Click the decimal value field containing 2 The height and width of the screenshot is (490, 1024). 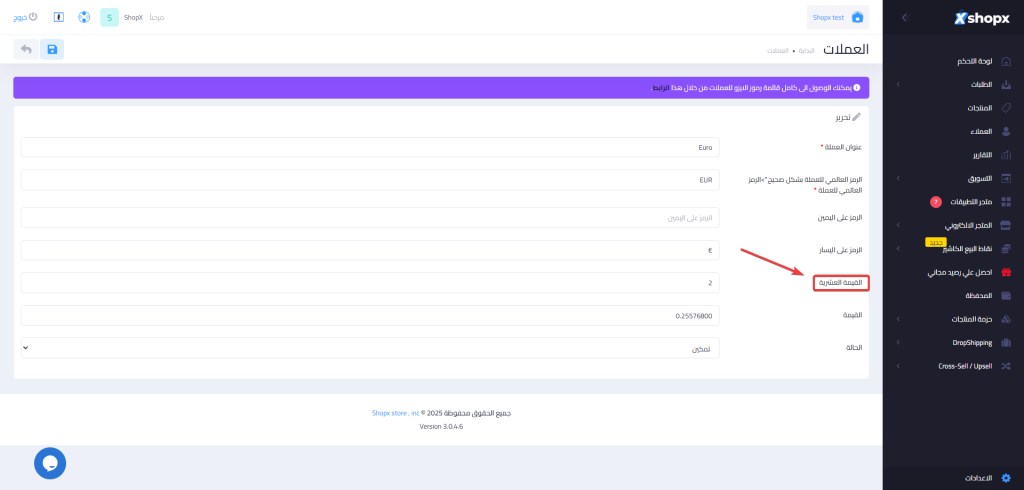[x=369, y=283]
